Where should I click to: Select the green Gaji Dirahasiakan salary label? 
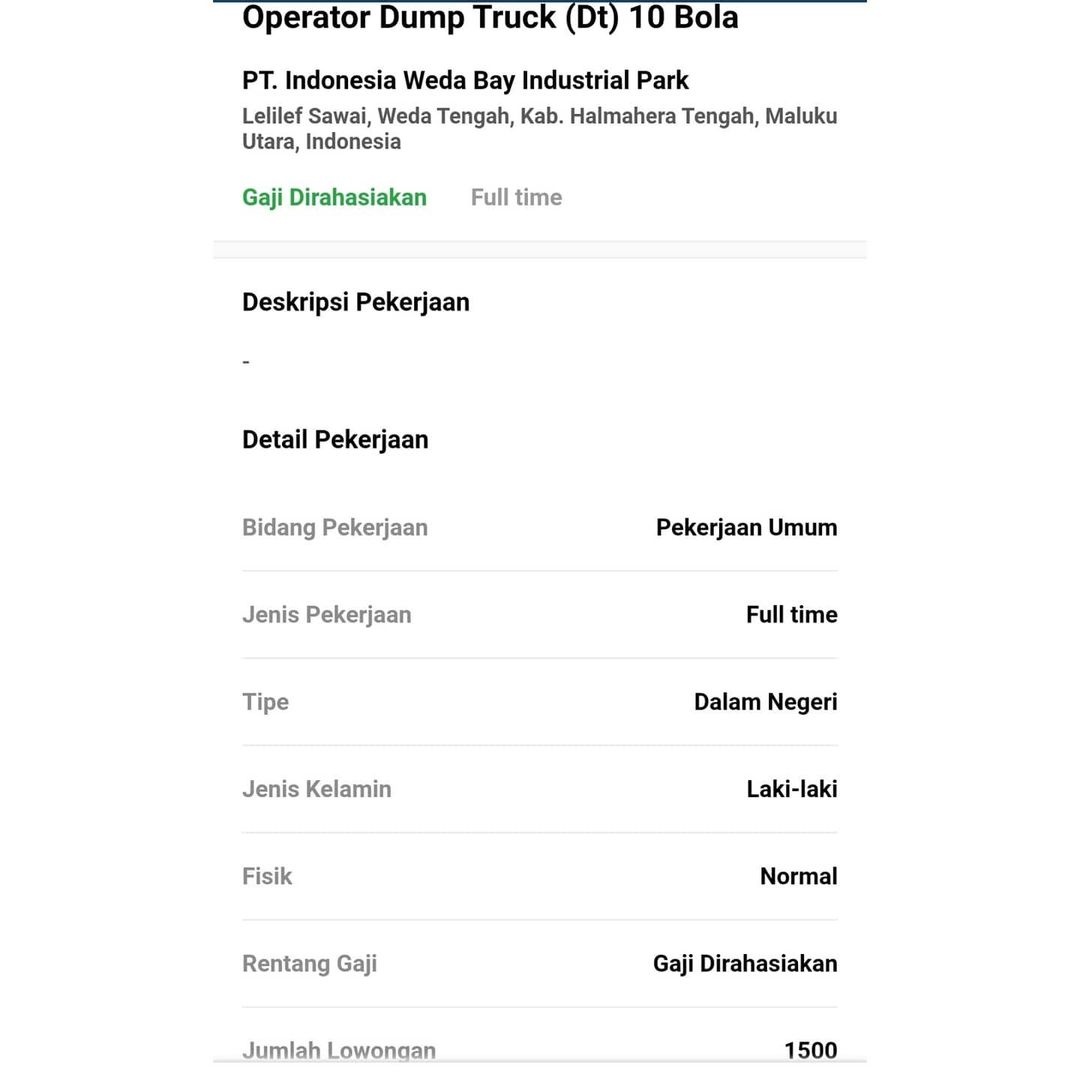(x=334, y=198)
